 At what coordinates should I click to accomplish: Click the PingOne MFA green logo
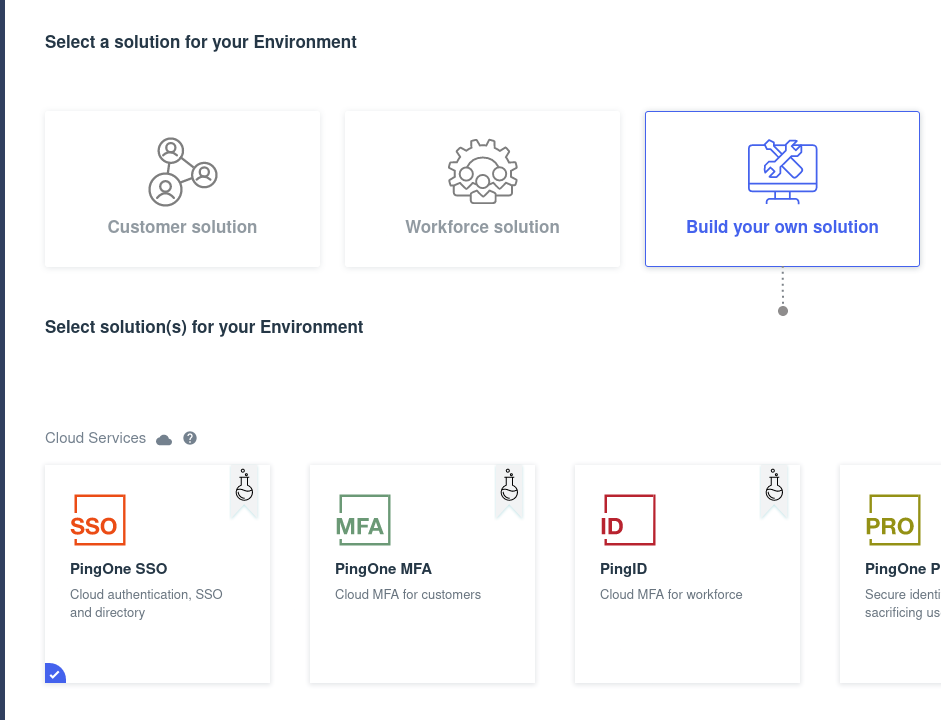362,520
